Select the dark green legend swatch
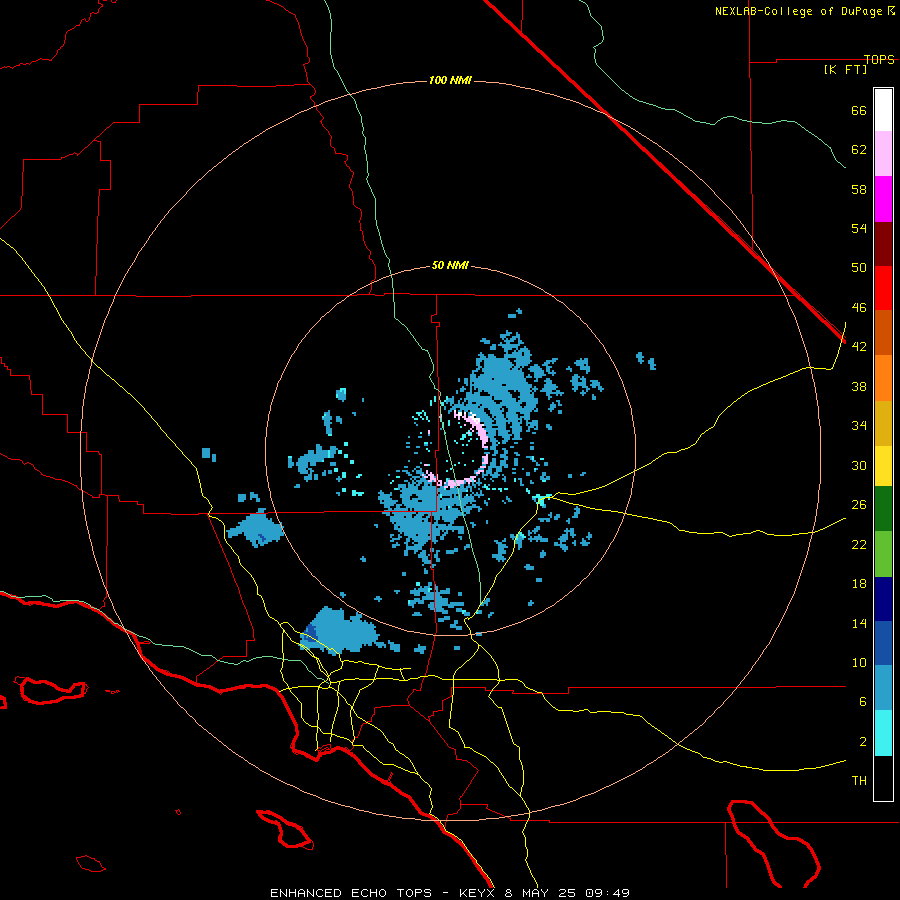This screenshot has width=900, height=900. point(883,509)
